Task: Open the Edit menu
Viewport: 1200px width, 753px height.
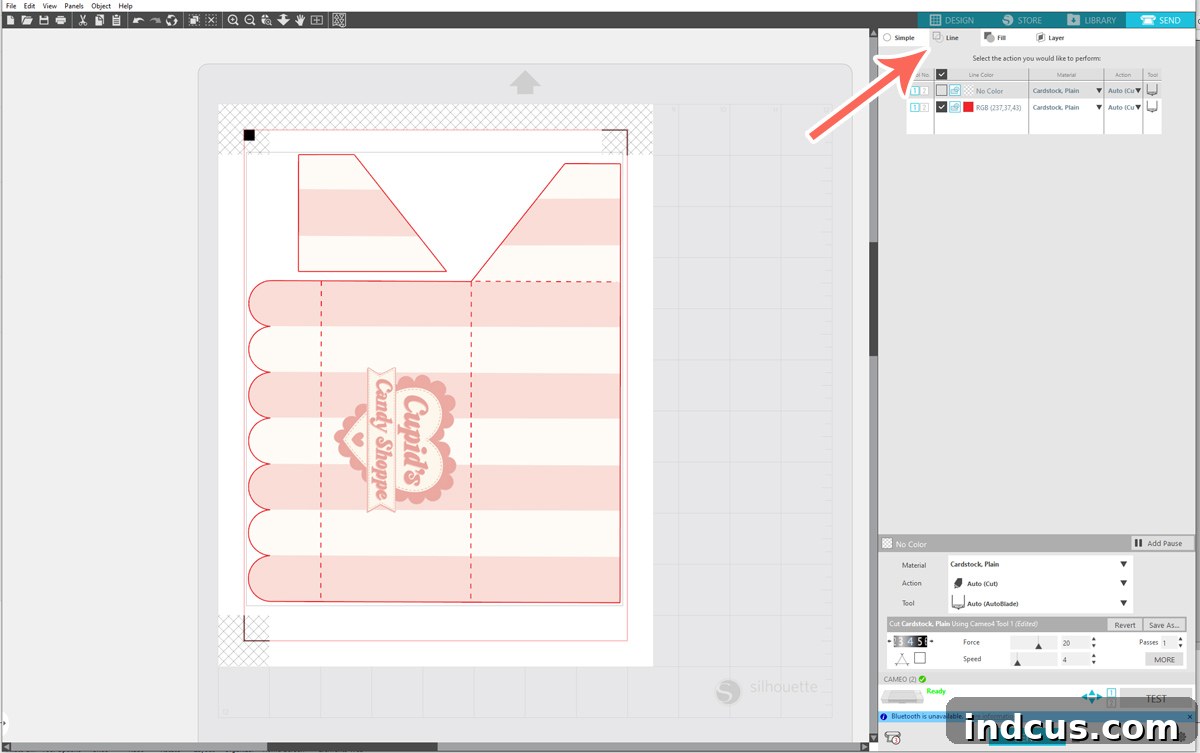Action: pyautogui.click(x=30, y=6)
